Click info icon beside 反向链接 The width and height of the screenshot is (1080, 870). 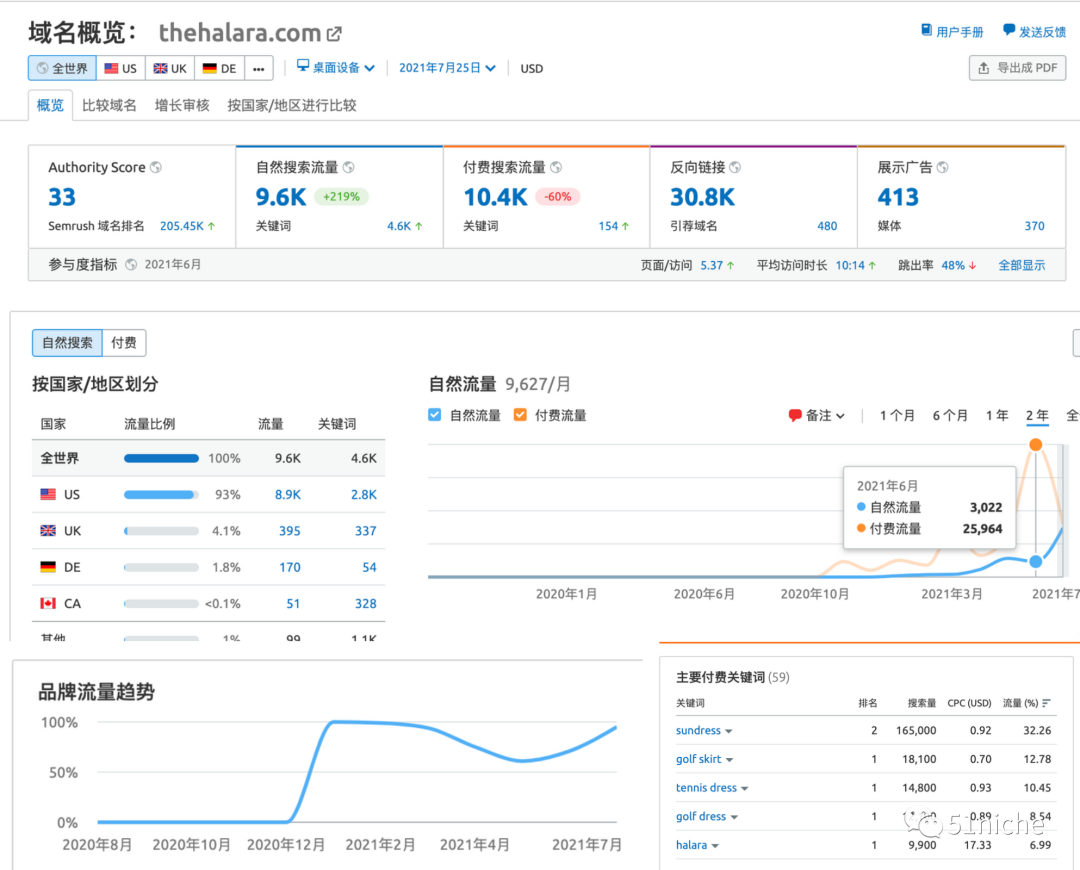(x=735, y=167)
